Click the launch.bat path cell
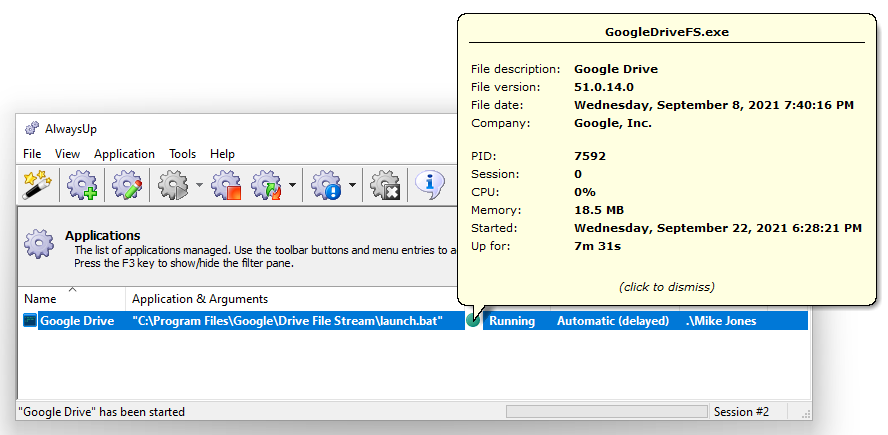 288,321
